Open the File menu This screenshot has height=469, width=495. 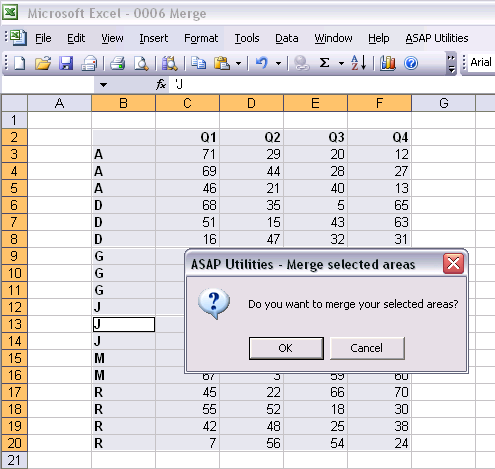[43, 38]
